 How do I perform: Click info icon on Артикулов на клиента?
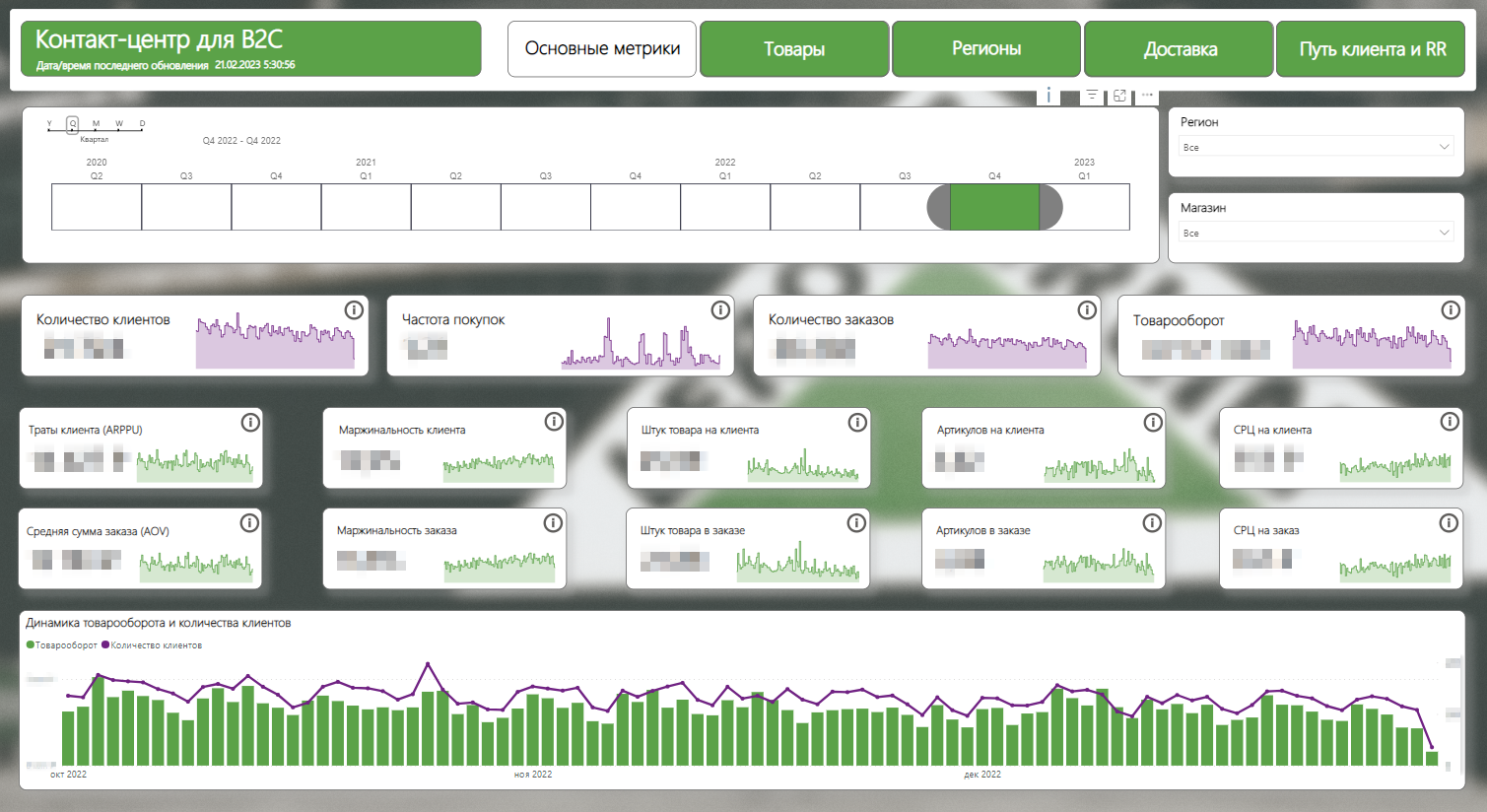(1152, 423)
